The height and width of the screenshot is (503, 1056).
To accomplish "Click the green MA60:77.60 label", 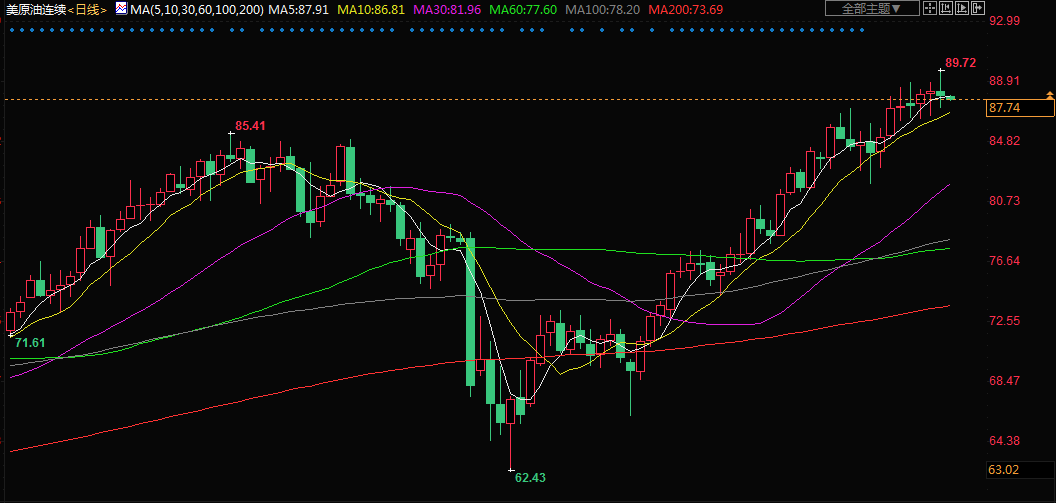I will pyautogui.click(x=524, y=9).
